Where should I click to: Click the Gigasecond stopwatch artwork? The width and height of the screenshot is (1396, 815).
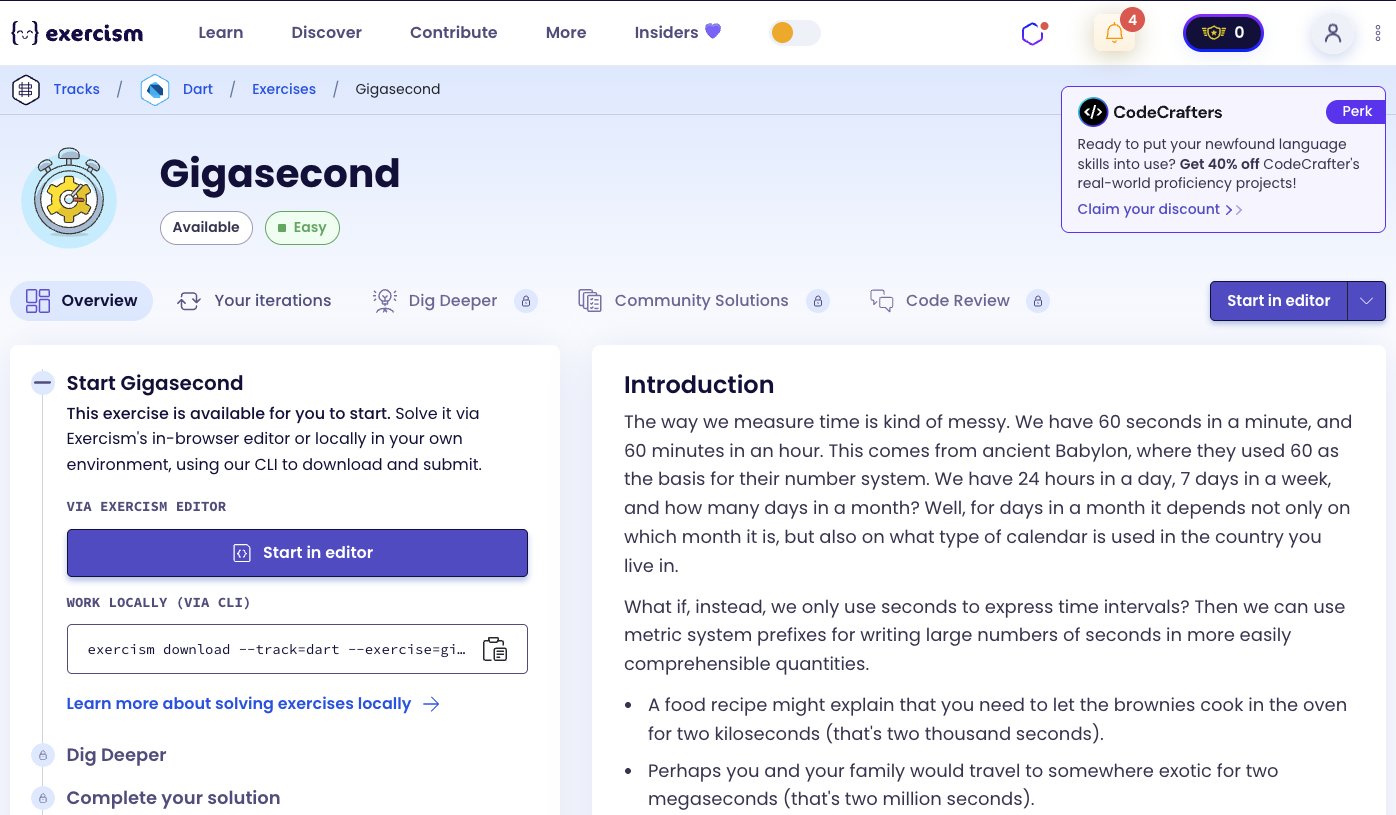[68, 196]
